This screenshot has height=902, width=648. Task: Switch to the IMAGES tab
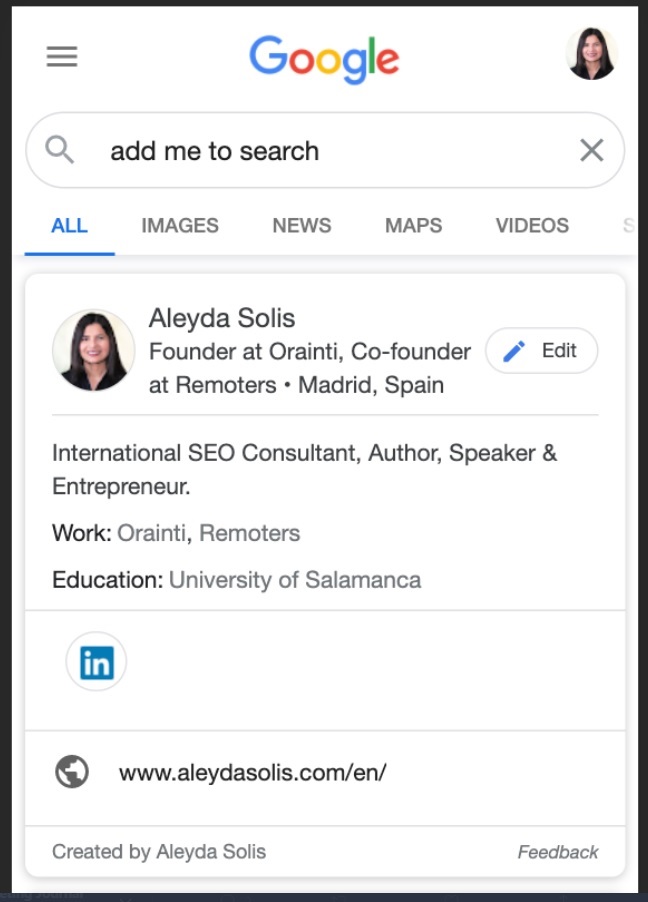point(180,226)
